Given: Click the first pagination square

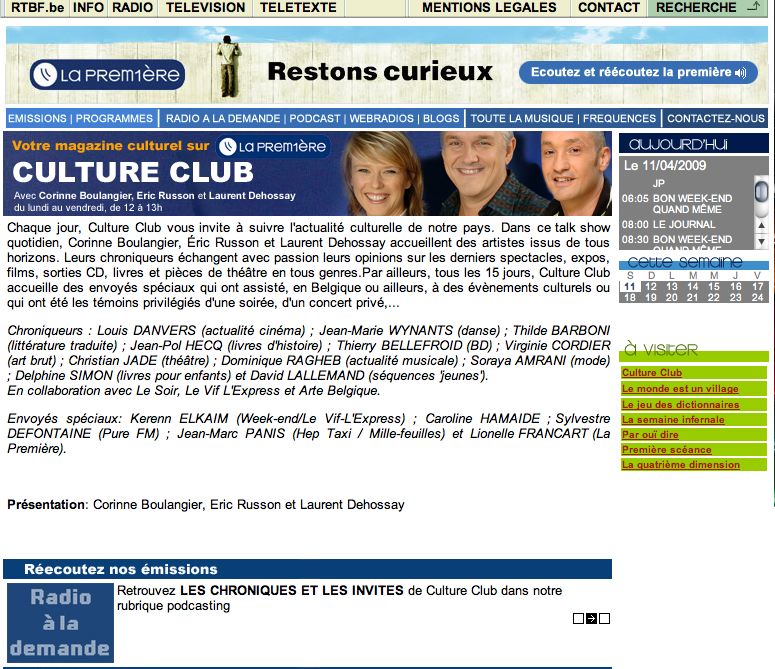Looking at the screenshot, I should coord(578,618).
